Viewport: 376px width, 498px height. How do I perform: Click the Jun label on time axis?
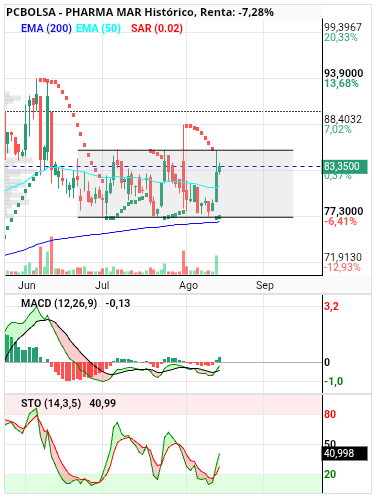(x=27, y=285)
